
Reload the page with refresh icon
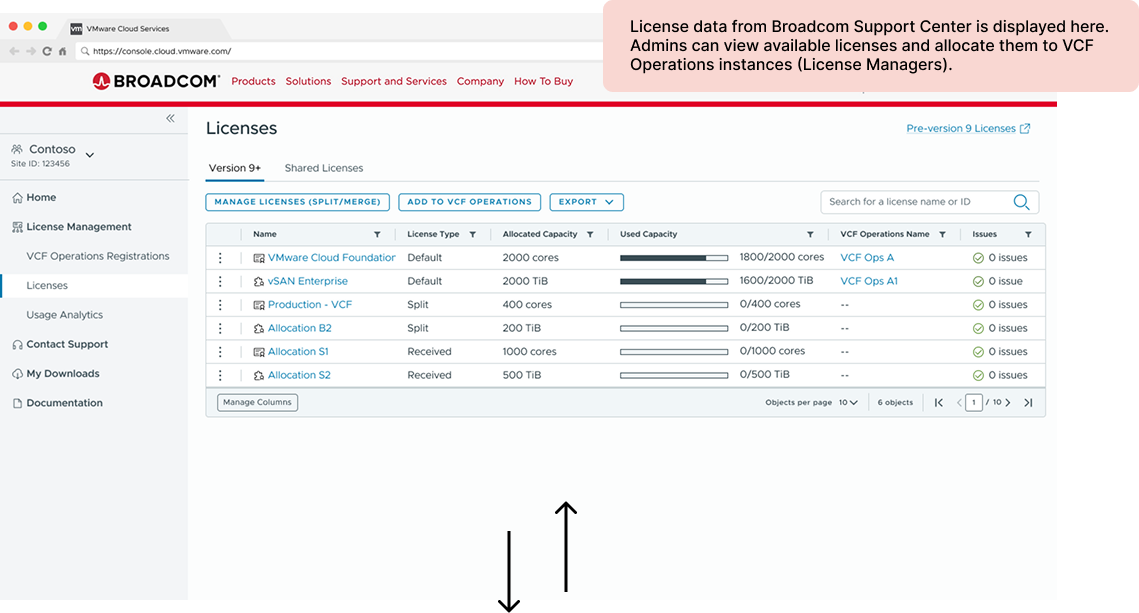click(x=46, y=51)
